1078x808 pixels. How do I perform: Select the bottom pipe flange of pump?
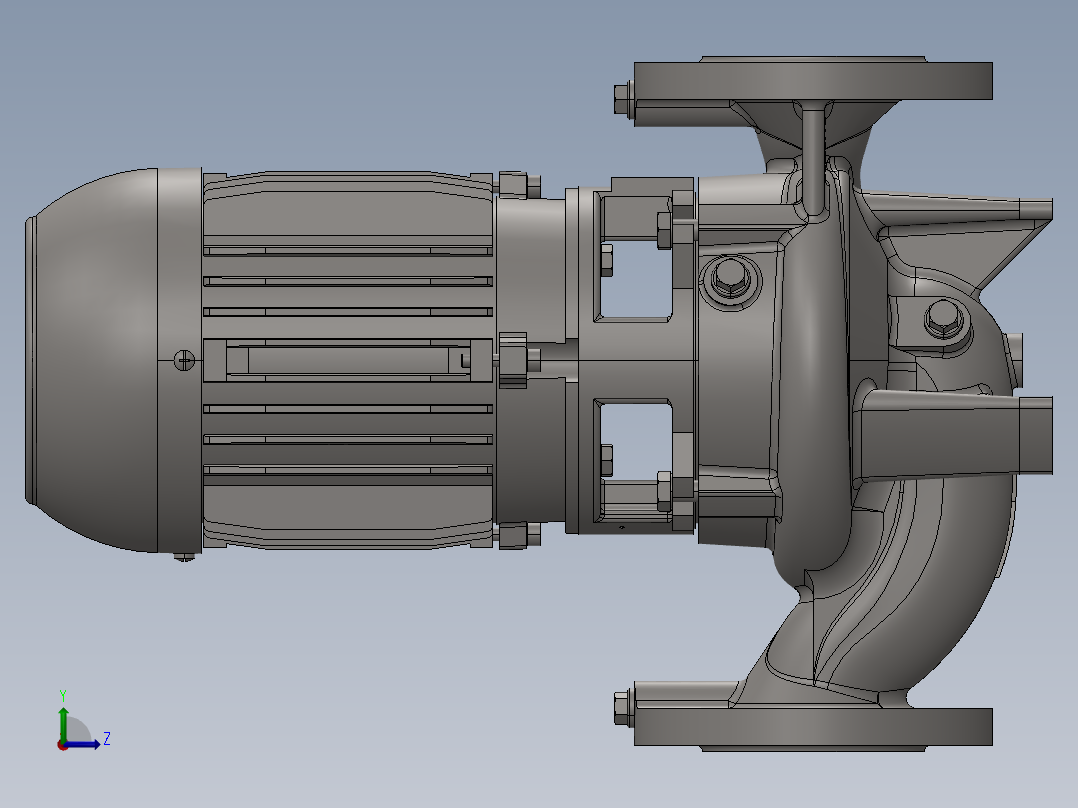(x=813, y=728)
